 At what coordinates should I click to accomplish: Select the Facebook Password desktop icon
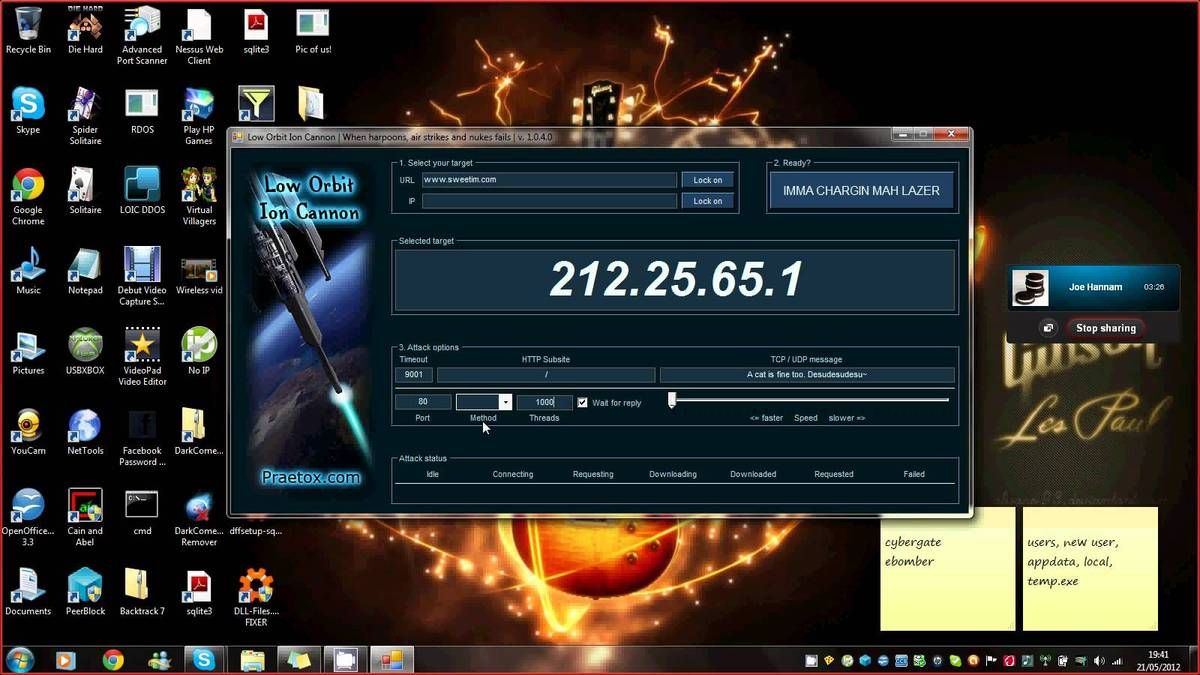pos(142,436)
